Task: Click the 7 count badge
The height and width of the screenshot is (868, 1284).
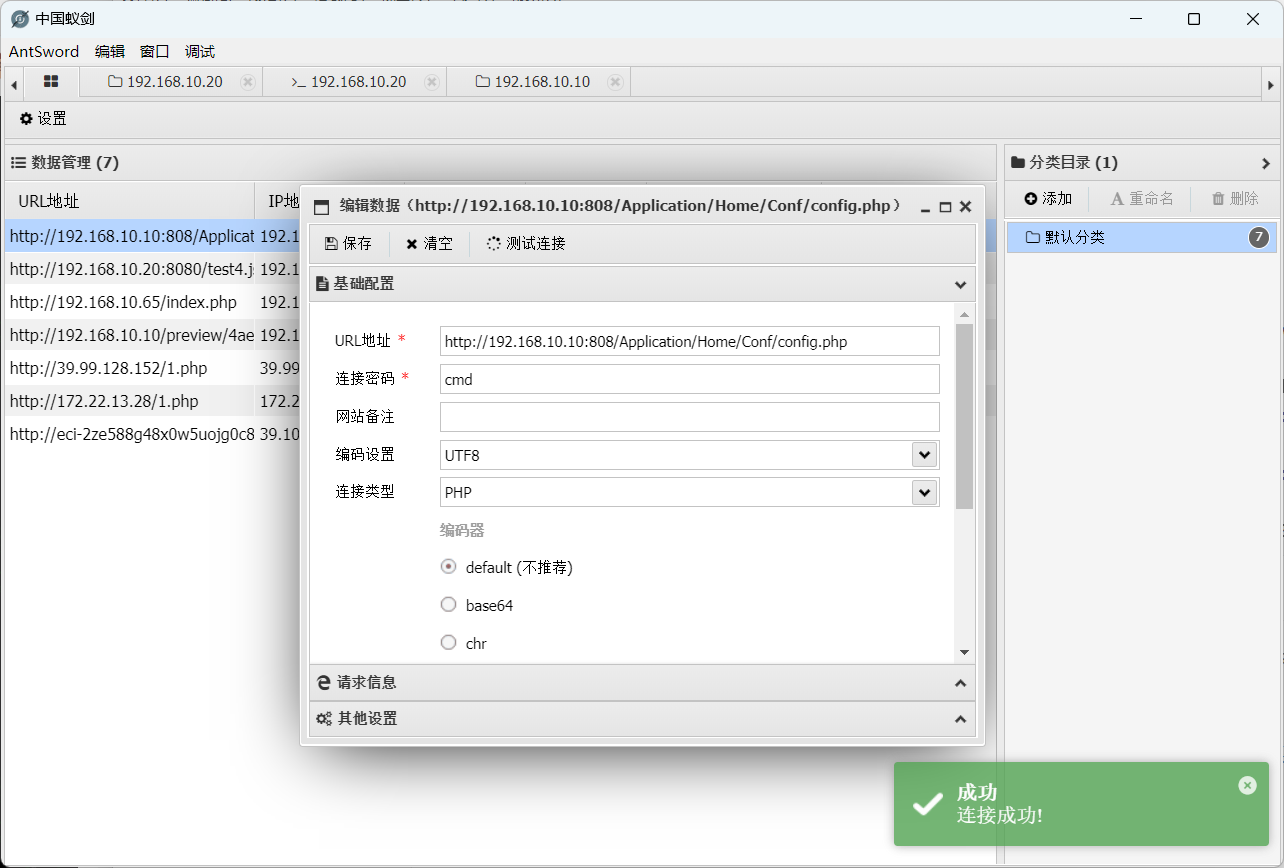Action: [1259, 238]
